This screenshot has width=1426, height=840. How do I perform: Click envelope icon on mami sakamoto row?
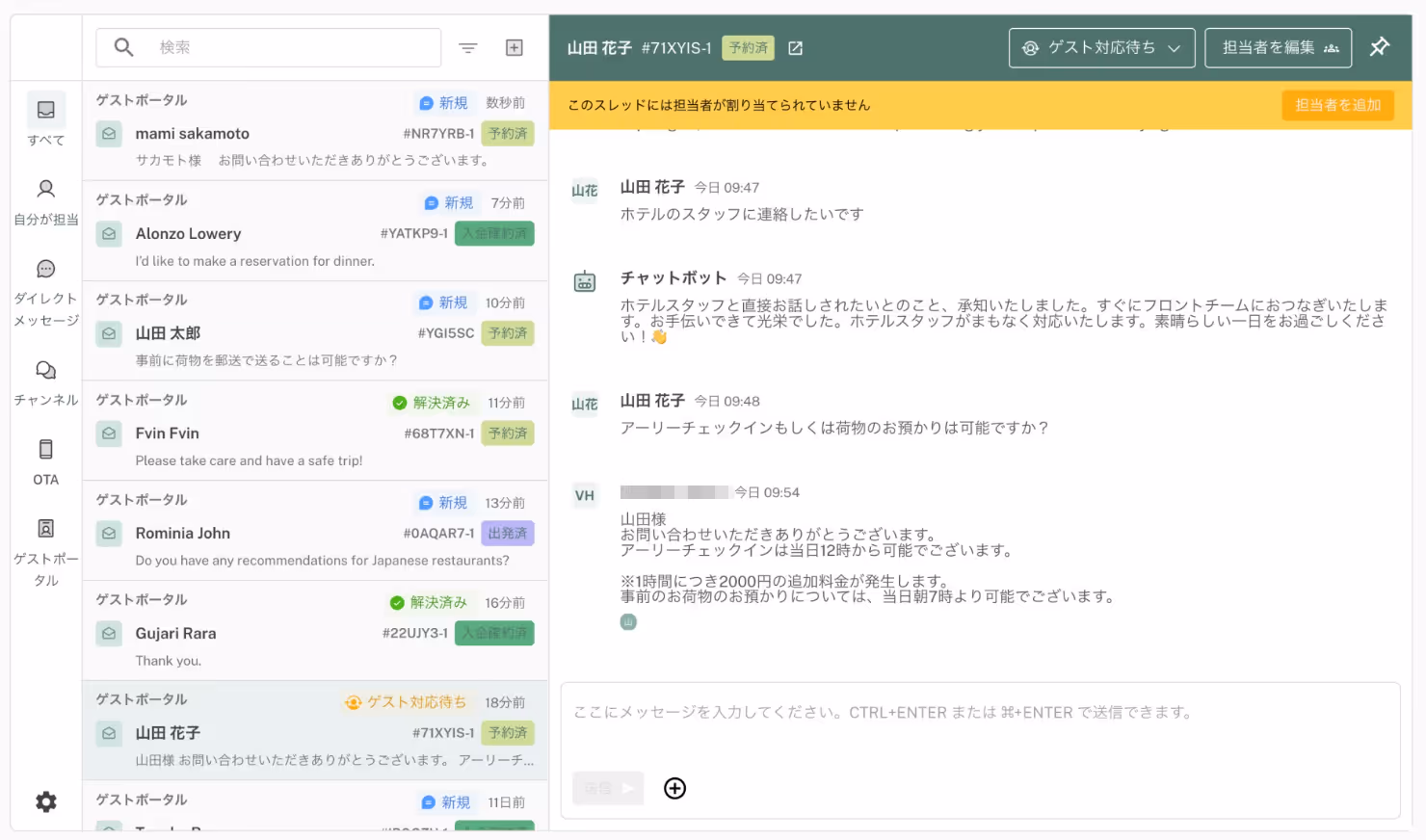point(110,134)
